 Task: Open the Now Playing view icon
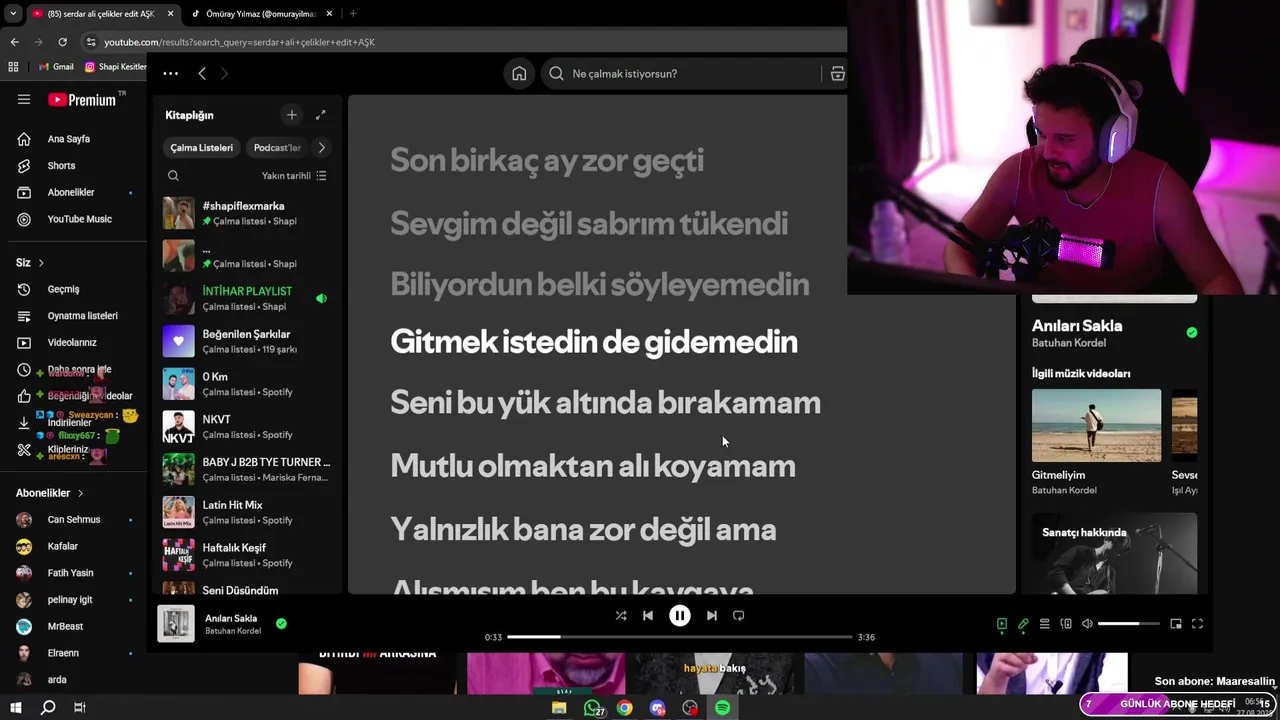tap(1001, 624)
